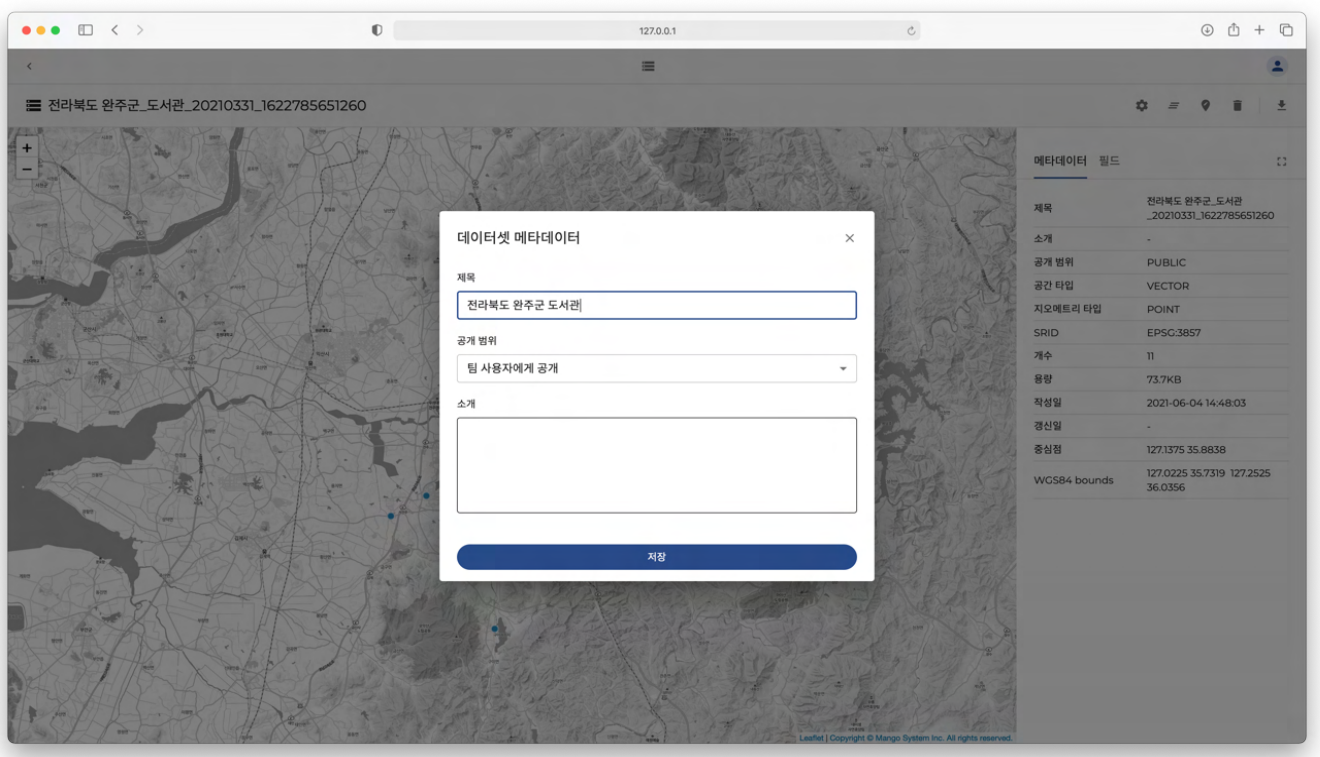Screen dimensions: 1320x757
Task: Open dataset settings gear icon
Action: pyautogui.click(x=1141, y=105)
